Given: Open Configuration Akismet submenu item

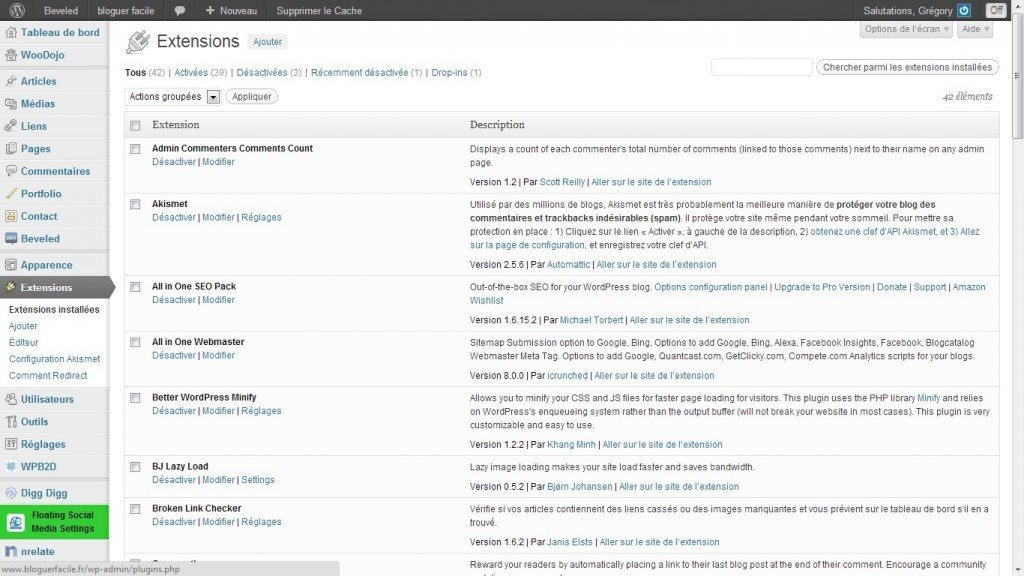Looking at the screenshot, I should [x=54, y=359].
